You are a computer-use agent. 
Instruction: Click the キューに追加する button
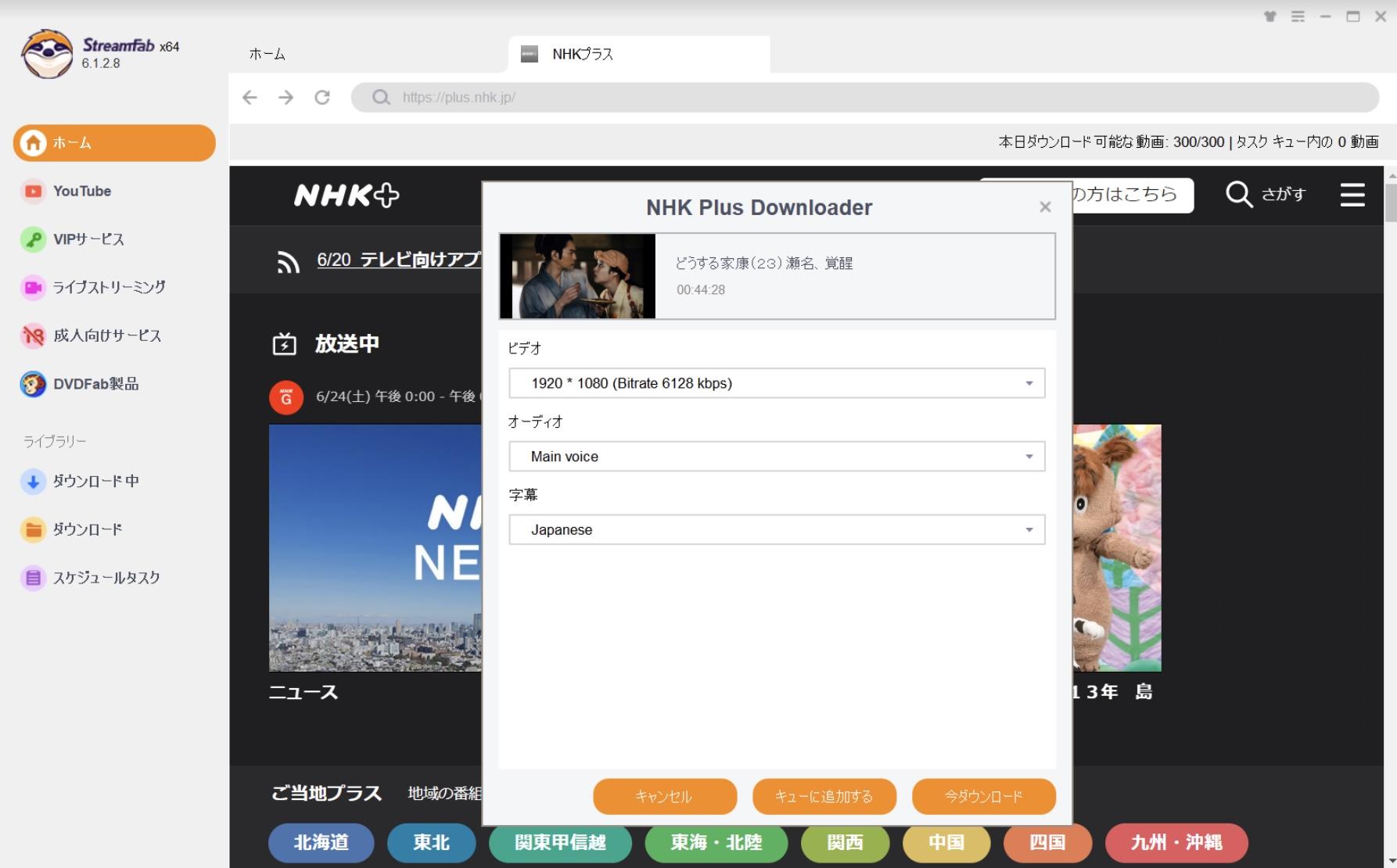coord(824,797)
